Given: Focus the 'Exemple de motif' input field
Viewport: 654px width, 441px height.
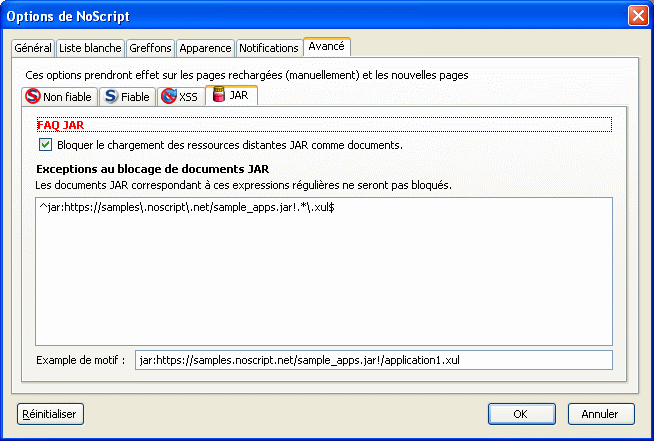Looking at the screenshot, I should 373,360.
